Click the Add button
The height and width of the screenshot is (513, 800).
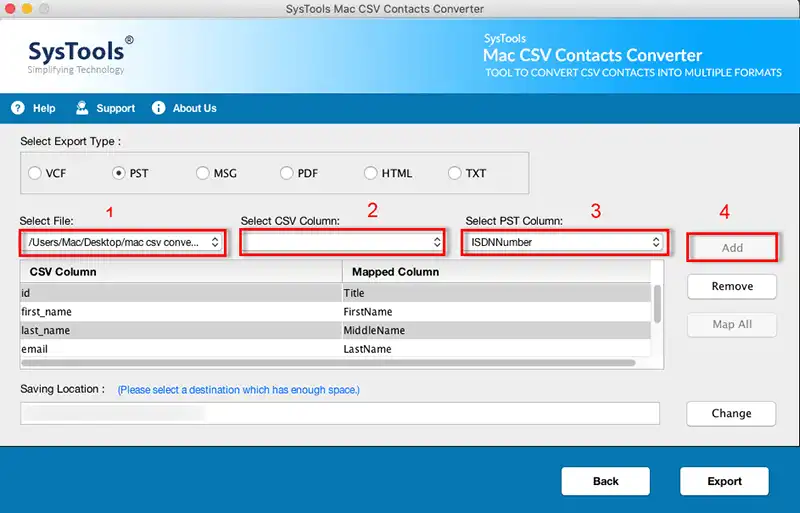point(732,248)
